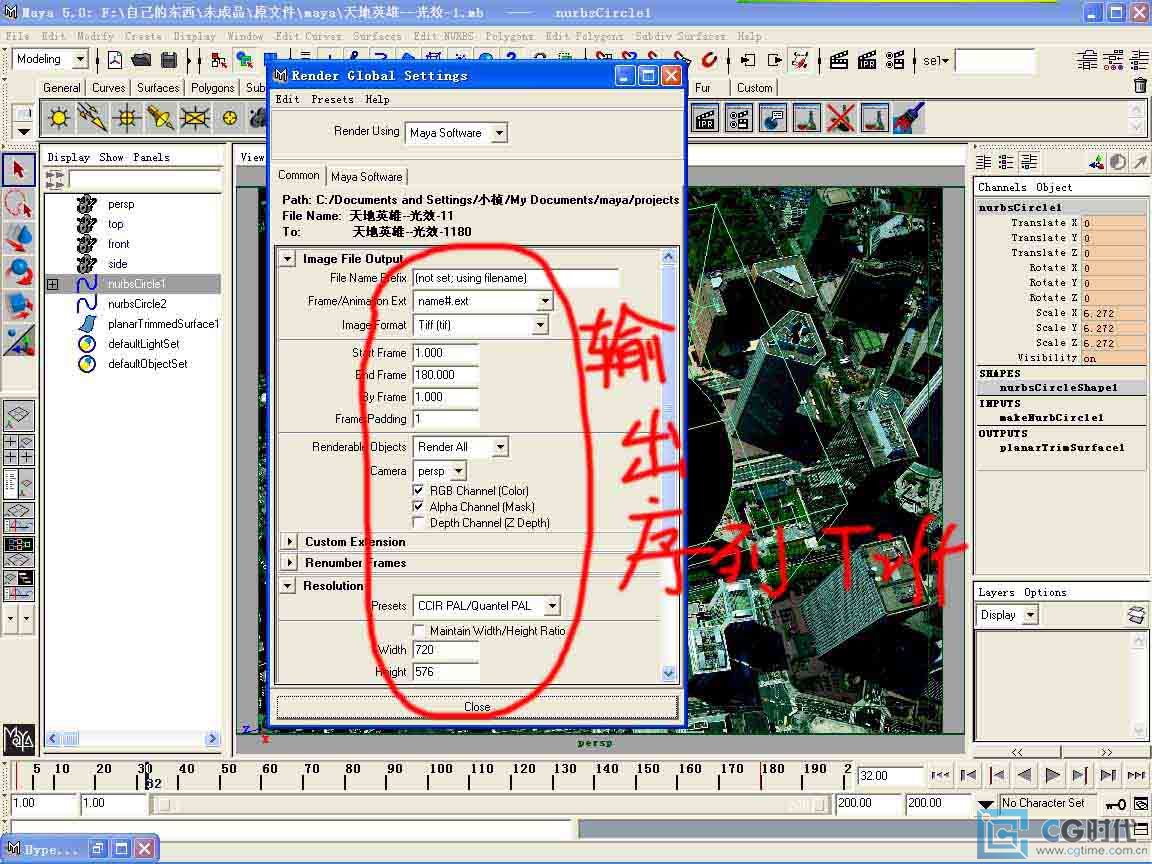Click the trash can icon beside shelf tabs
Viewport: 1152px width, 864px height.
(1140, 86)
